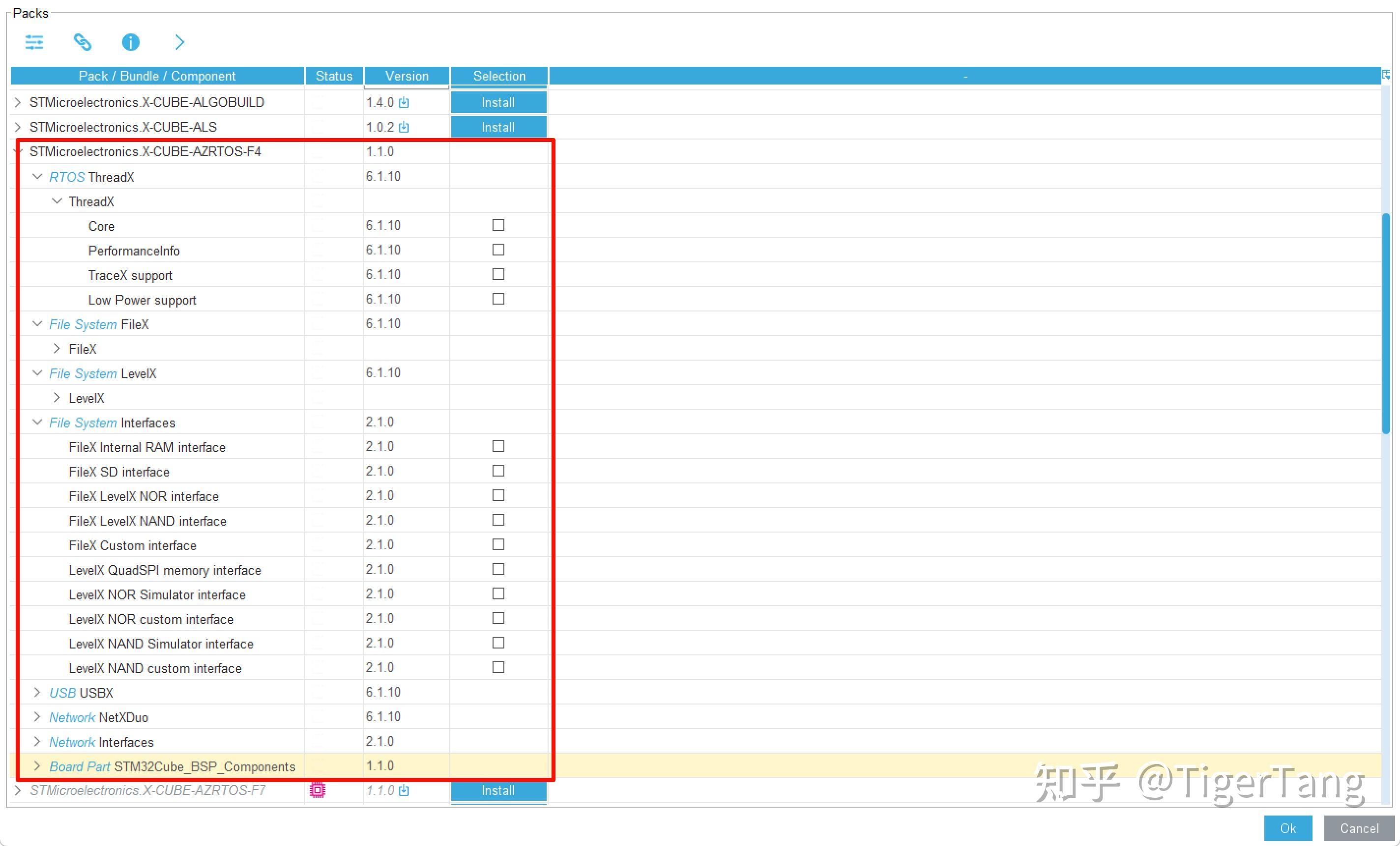Click the right-arrow icon in toolbar
The width and height of the screenshot is (1400, 846).
point(179,42)
